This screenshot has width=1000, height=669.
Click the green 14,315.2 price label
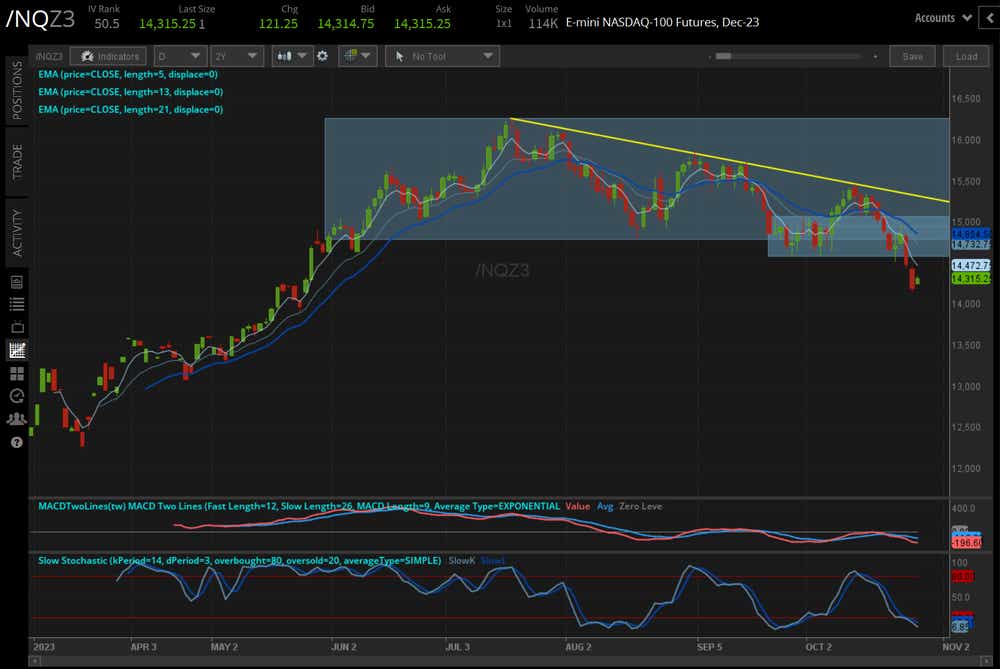pos(970,279)
